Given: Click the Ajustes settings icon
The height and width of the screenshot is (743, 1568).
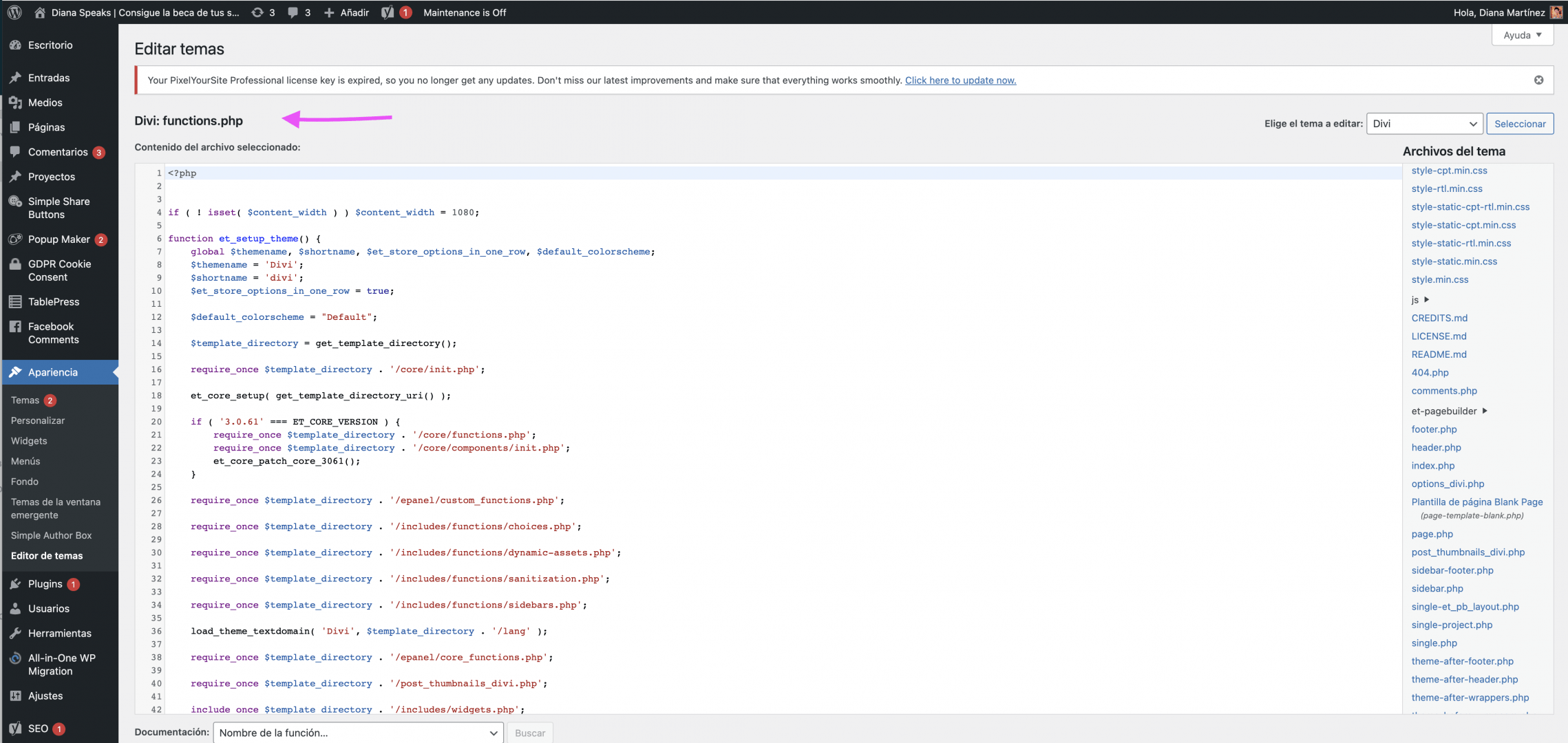Looking at the screenshot, I should pos(15,696).
